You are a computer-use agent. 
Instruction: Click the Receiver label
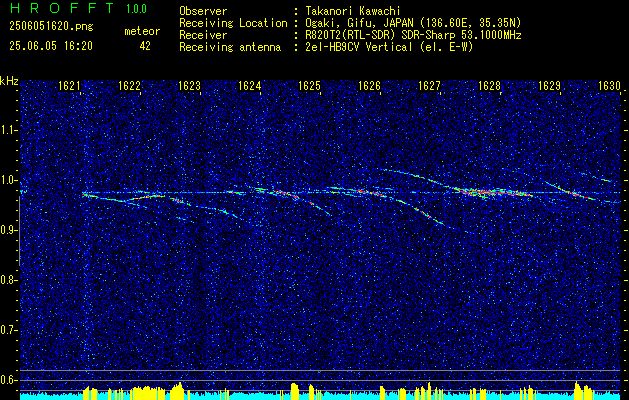click(x=203, y=35)
